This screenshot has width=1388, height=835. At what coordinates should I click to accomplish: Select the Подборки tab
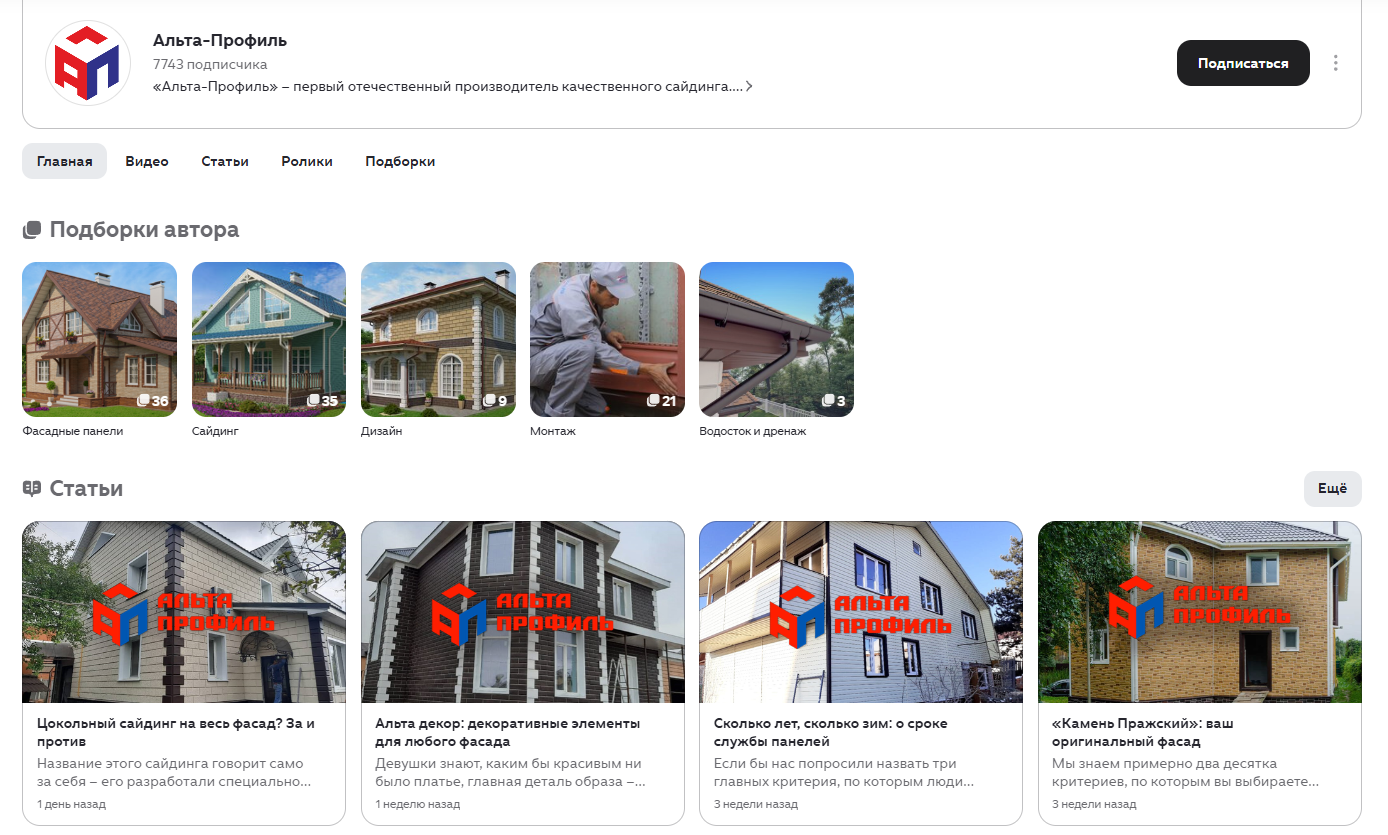click(400, 161)
